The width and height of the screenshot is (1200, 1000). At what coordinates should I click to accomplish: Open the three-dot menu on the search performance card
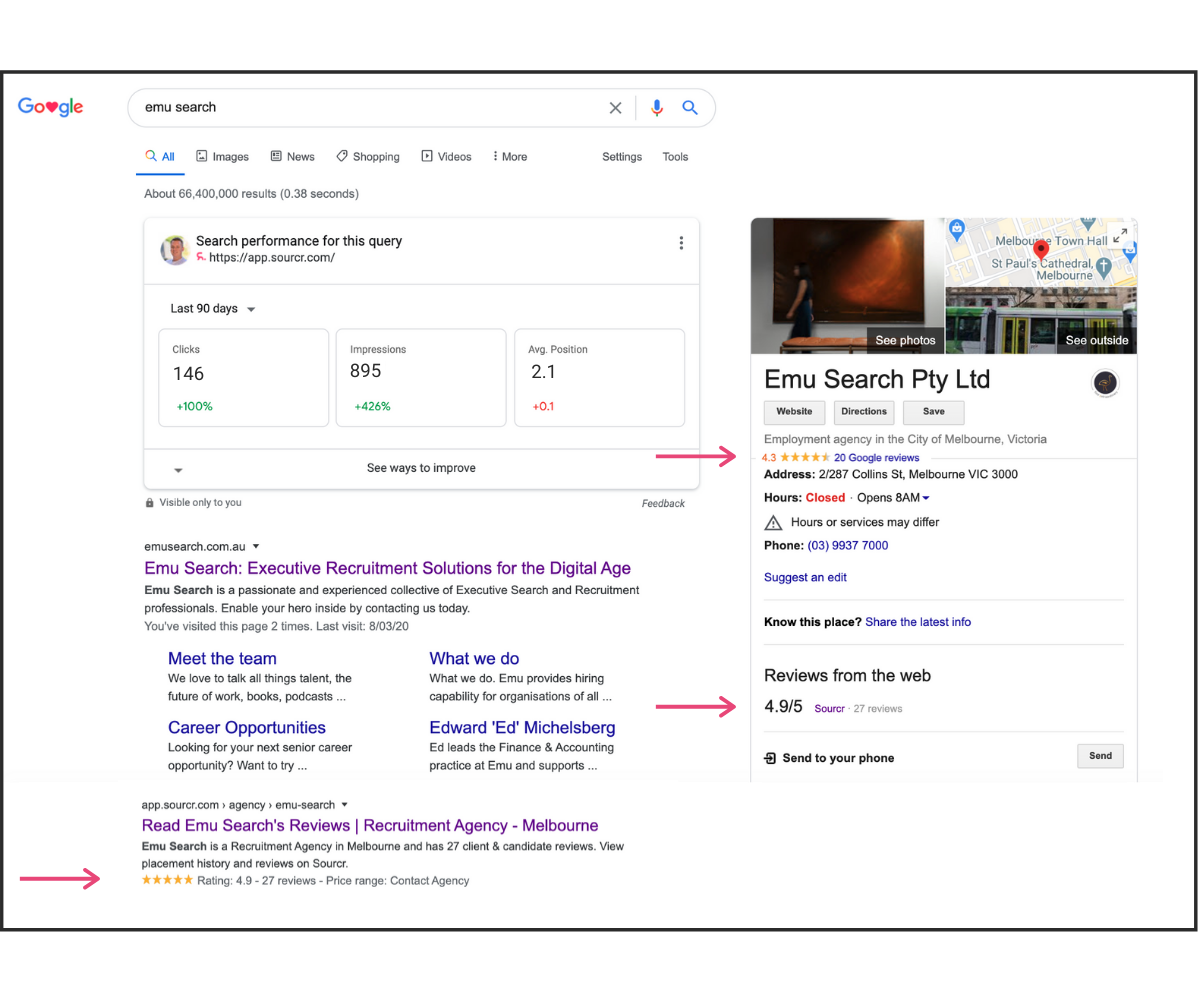[x=681, y=243]
